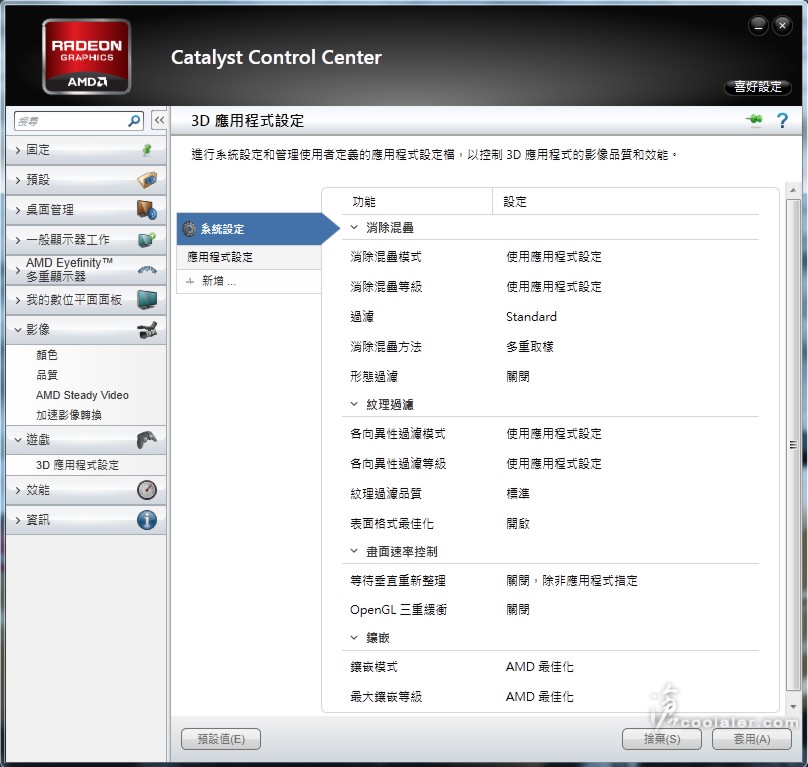The width and height of the screenshot is (808, 767).
Task: Change 各向異性過濾等級 setting value
Action: [x=553, y=463]
